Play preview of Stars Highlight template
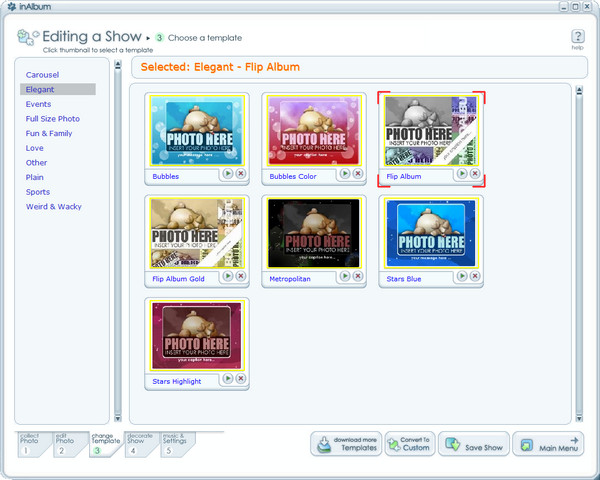The height and width of the screenshot is (480, 600). point(227,378)
